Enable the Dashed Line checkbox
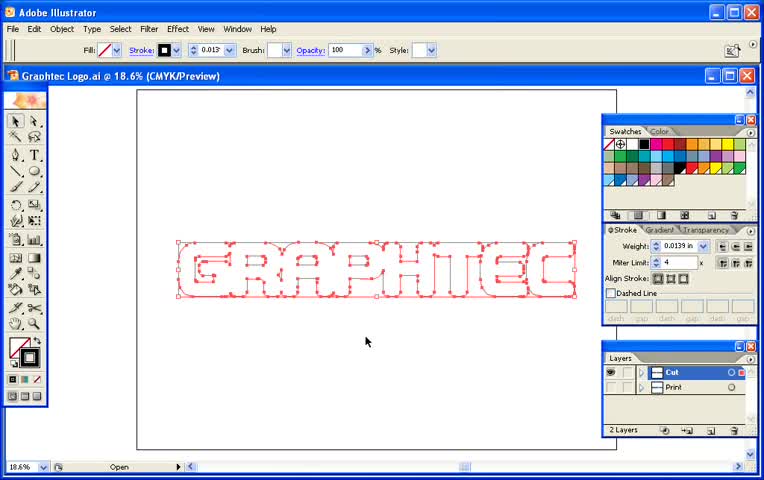 click(x=611, y=293)
